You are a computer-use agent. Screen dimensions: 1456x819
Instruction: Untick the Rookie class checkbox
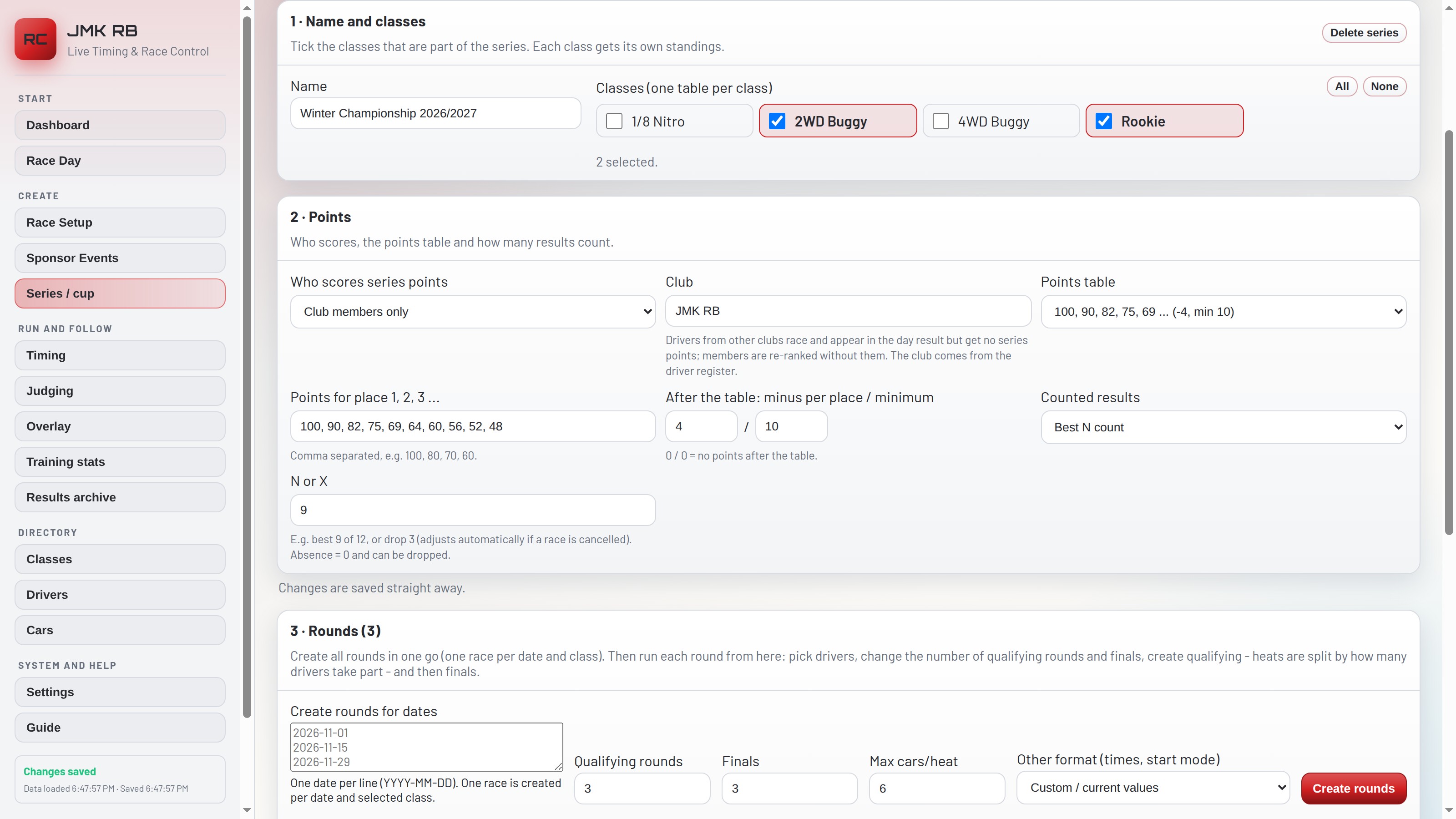1104,121
